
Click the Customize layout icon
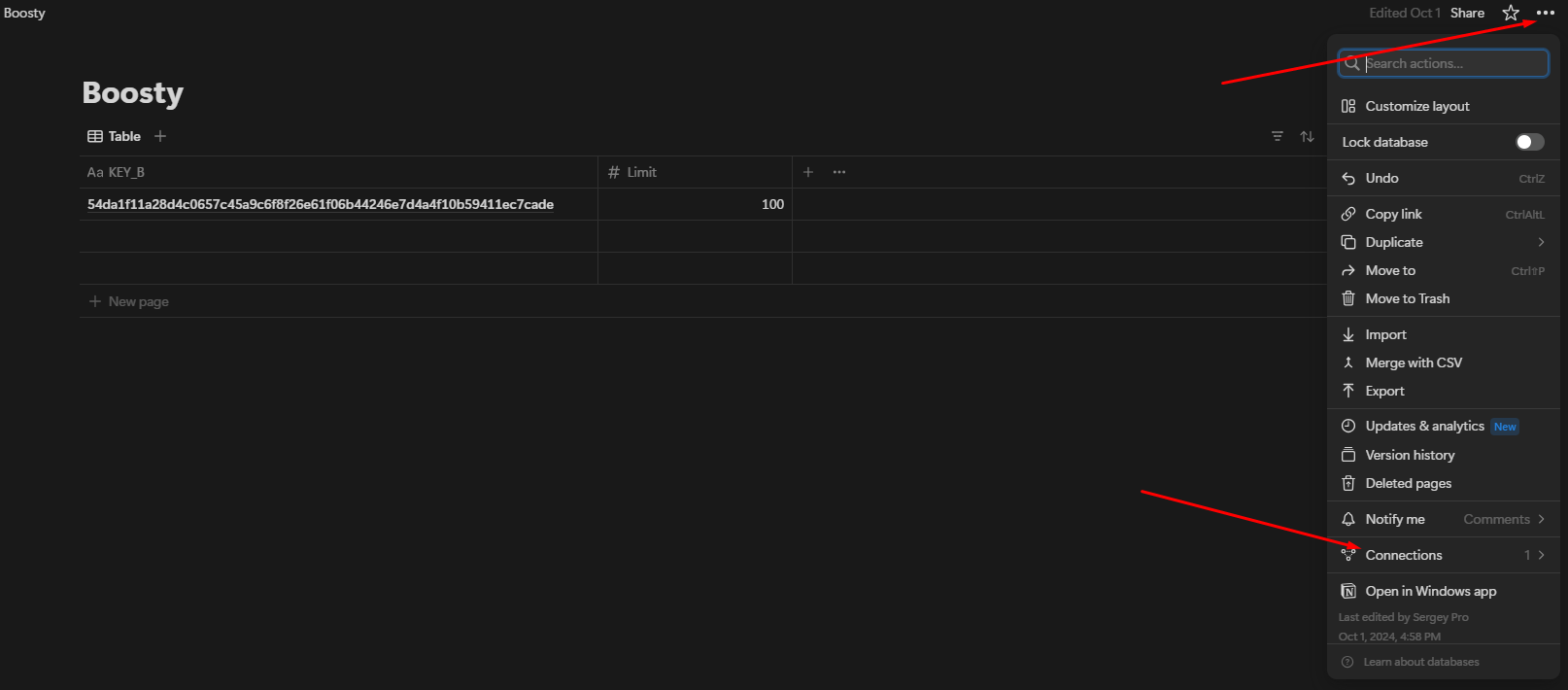click(1348, 106)
